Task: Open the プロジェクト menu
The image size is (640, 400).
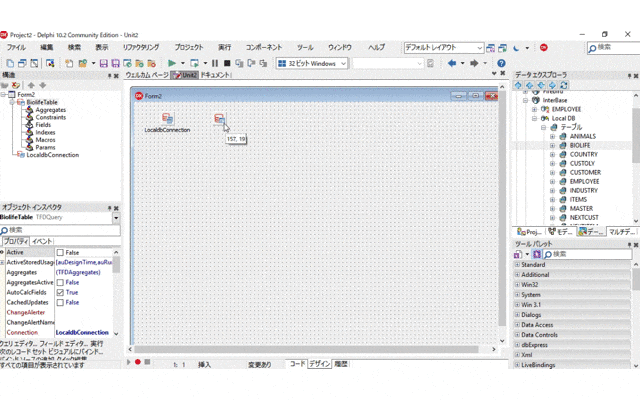Action: (189, 47)
